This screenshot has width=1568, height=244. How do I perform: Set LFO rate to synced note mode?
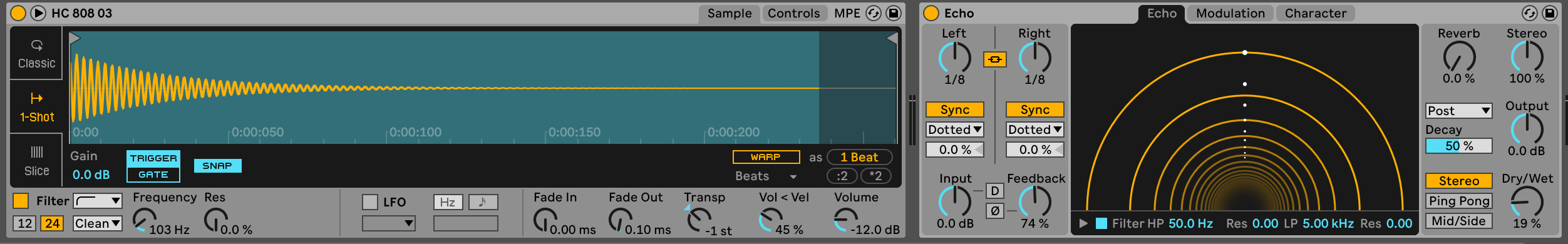[x=483, y=202]
